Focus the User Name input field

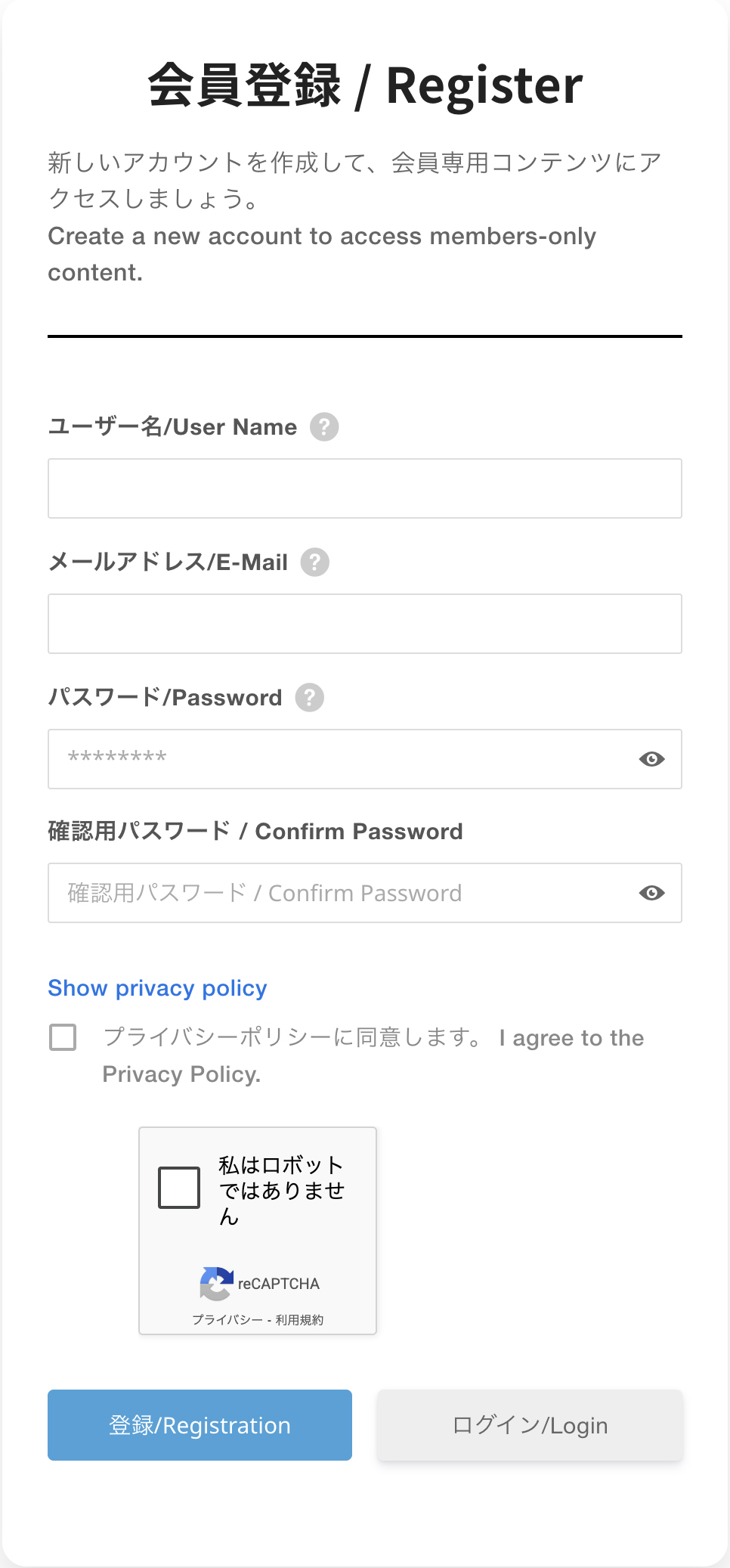click(x=364, y=488)
